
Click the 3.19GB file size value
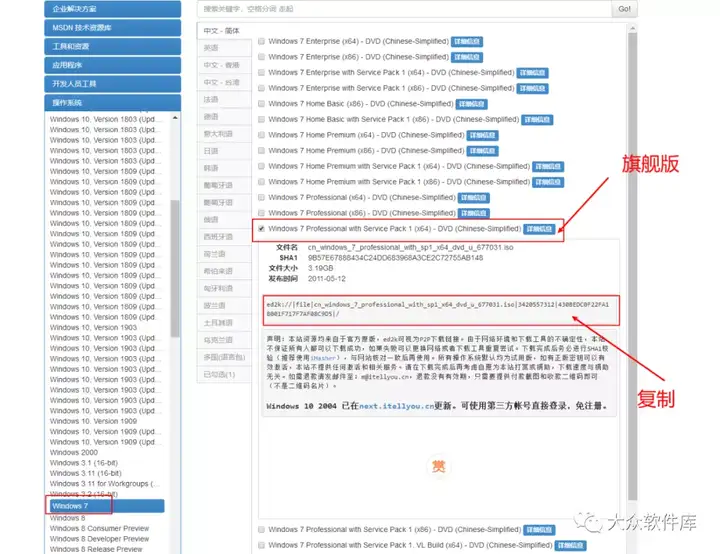[321, 268]
